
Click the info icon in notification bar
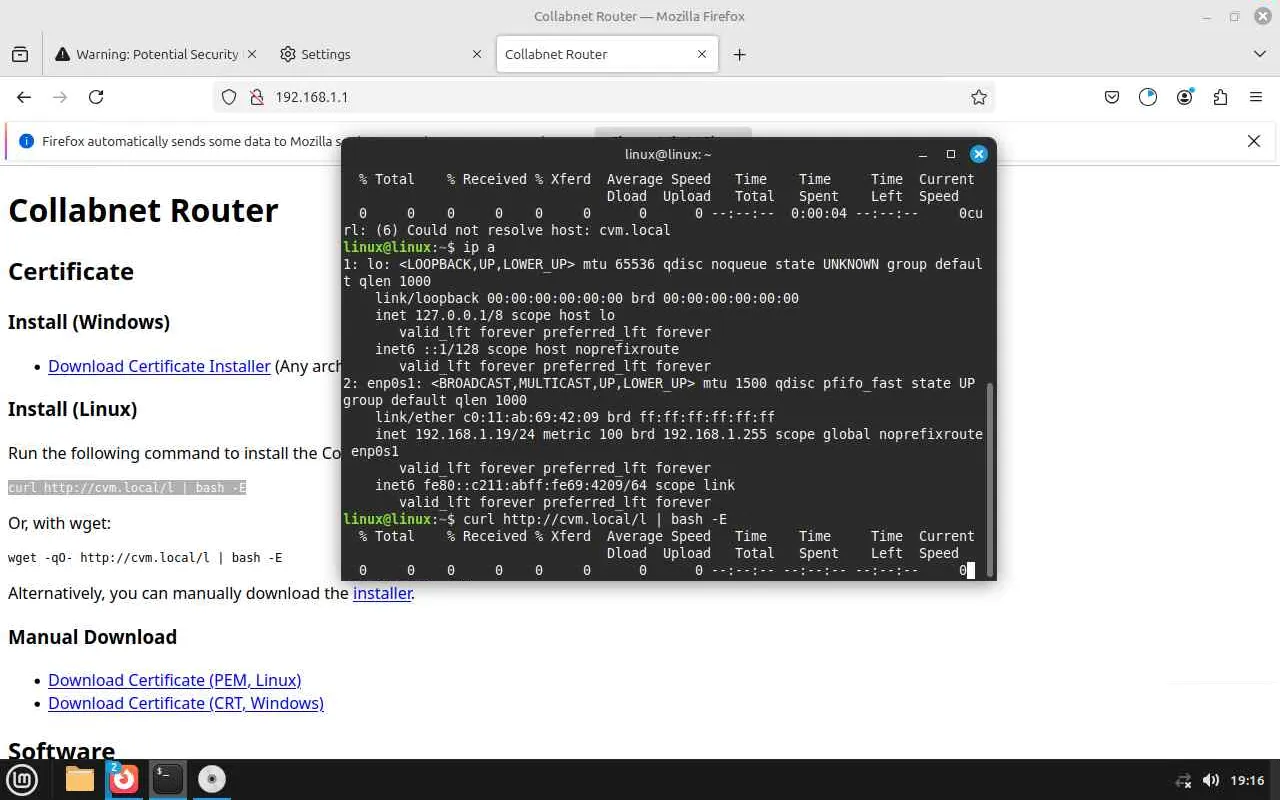point(27,141)
